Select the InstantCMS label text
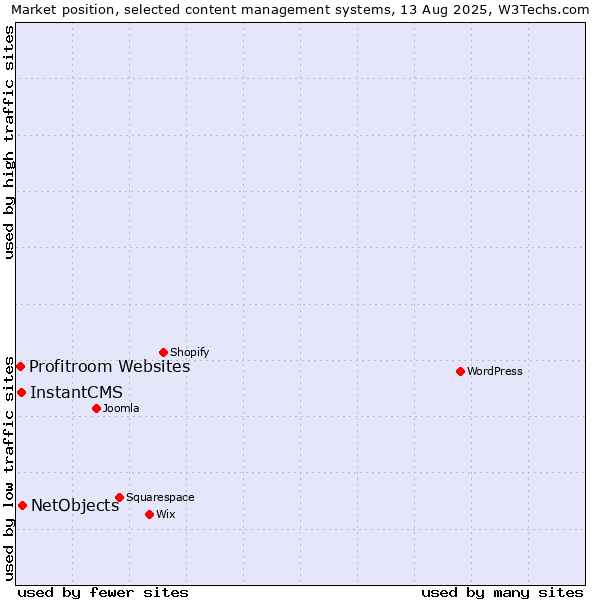This screenshot has height=600, width=600. [77, 392]
